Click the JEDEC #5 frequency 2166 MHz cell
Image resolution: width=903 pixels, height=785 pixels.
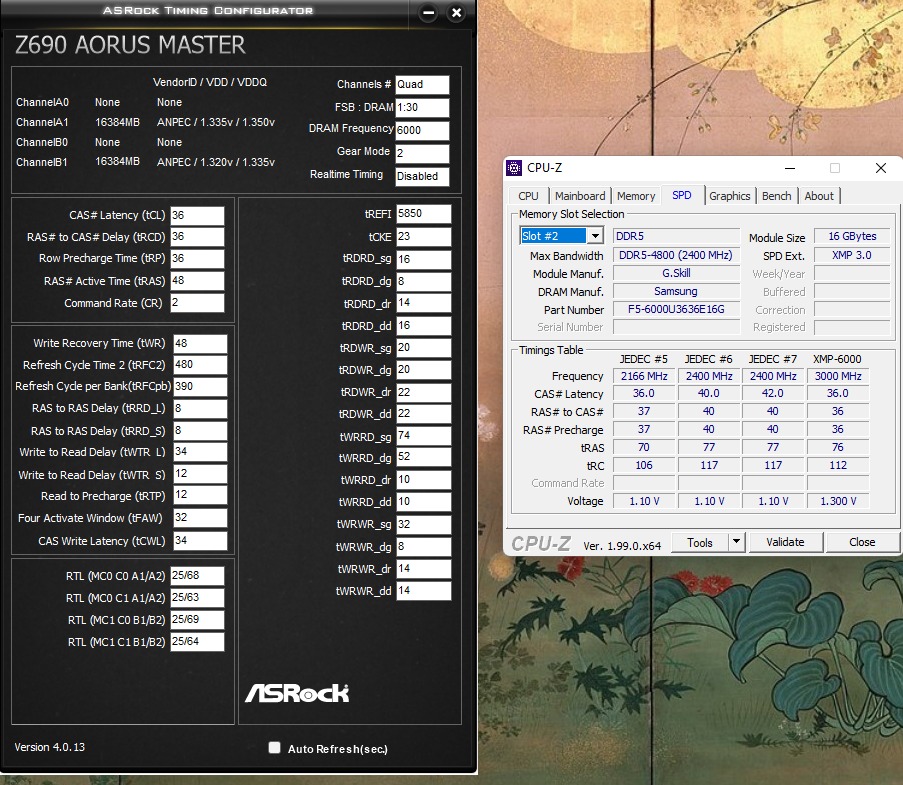[644, 376]
